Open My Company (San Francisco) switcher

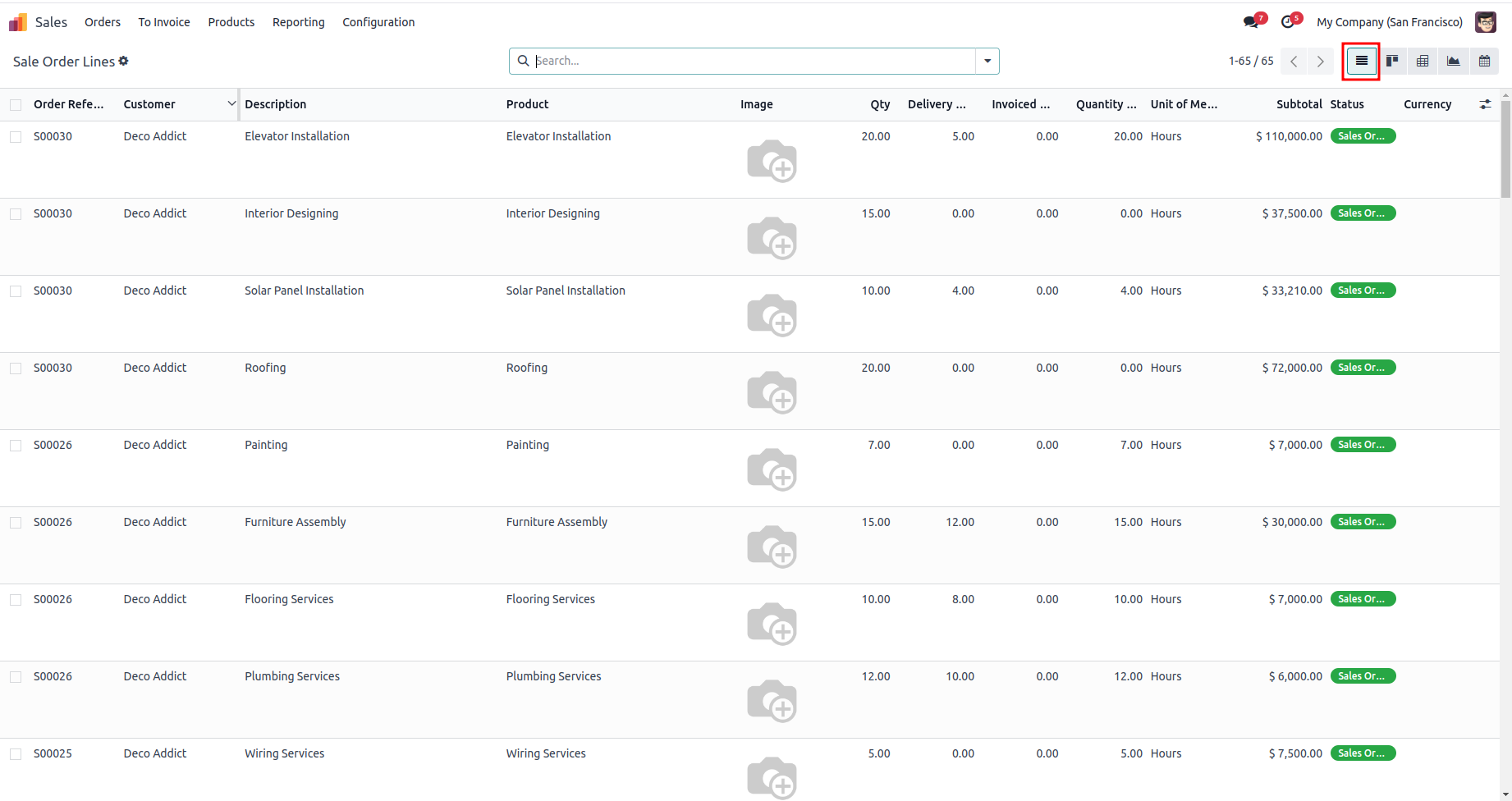point(1389,22)
